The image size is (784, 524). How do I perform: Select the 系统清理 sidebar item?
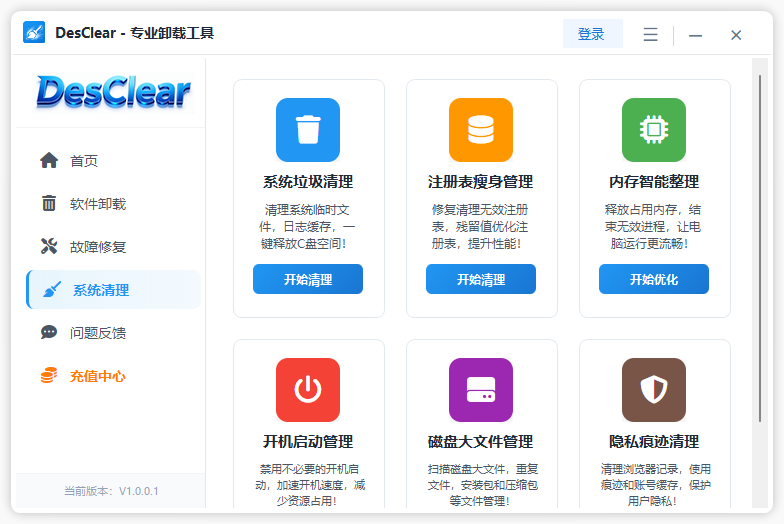(114, 290)
